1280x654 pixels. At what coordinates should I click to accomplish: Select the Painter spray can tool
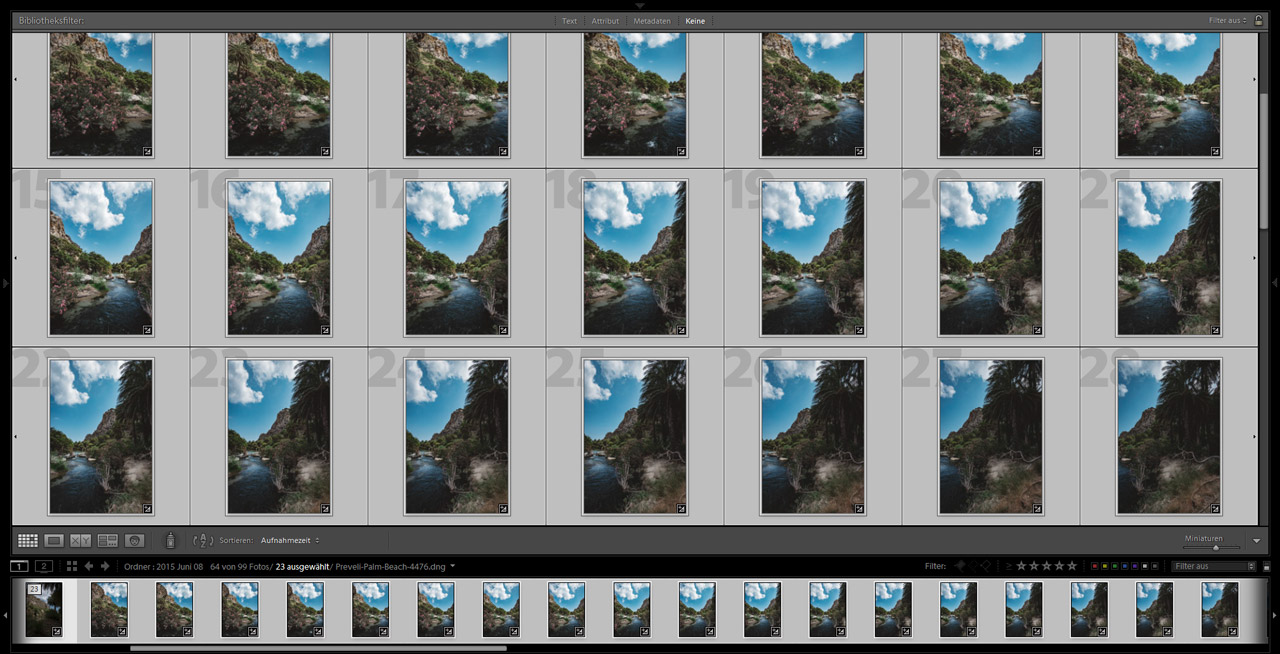point(170,540)
